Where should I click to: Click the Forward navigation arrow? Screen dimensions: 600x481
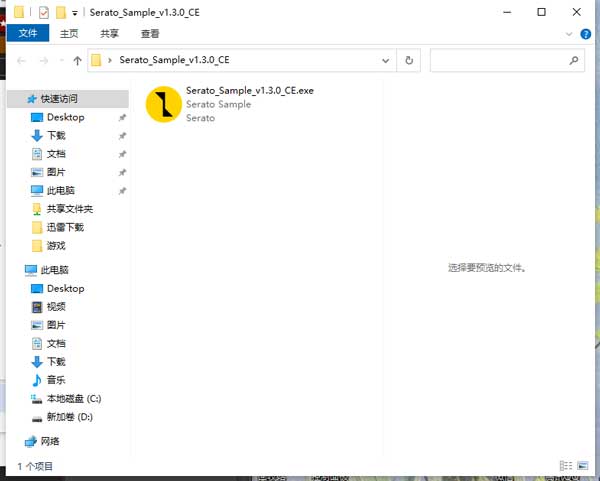[44, 60]
